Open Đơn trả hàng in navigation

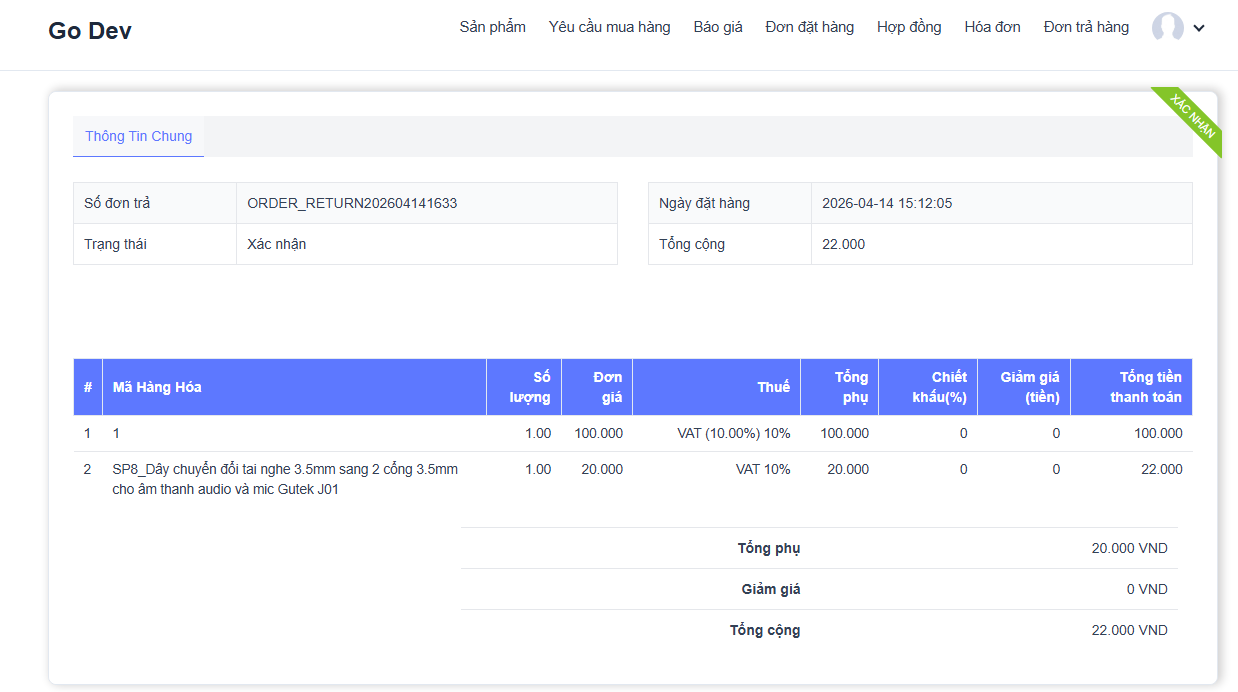pos(1086,27)
